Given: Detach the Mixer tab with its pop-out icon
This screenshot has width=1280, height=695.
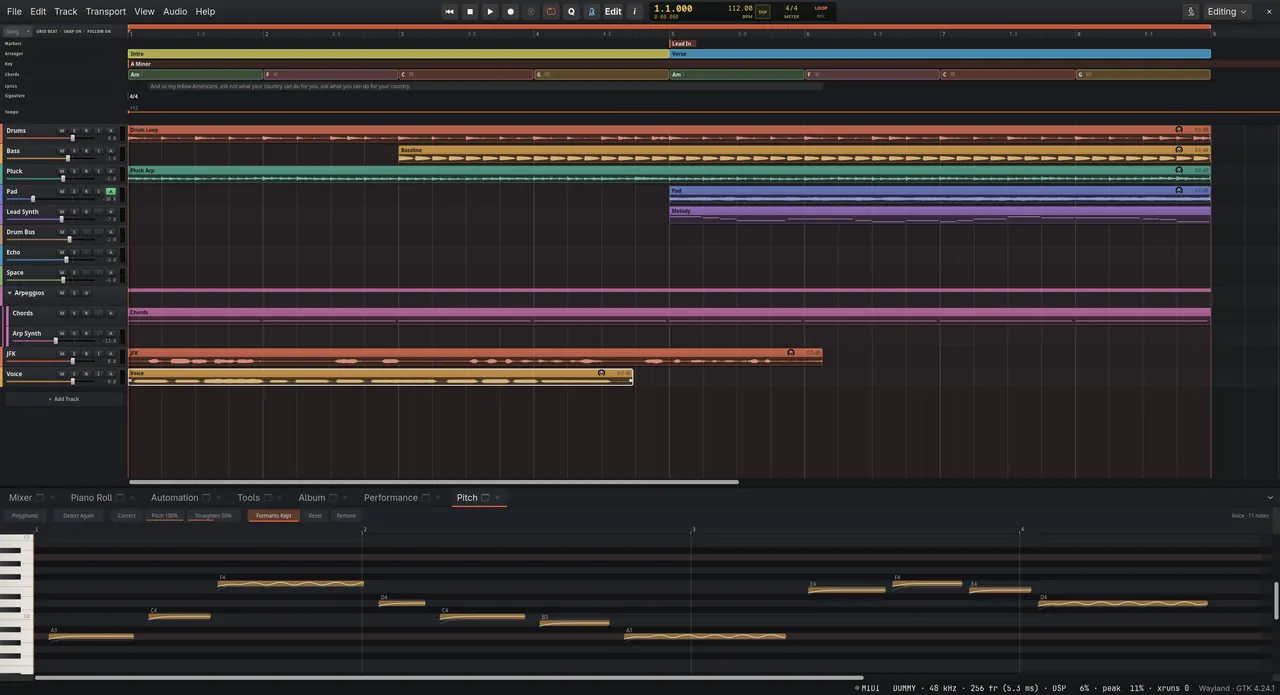Looking at the screenshot, I should [x=42, y=498].
